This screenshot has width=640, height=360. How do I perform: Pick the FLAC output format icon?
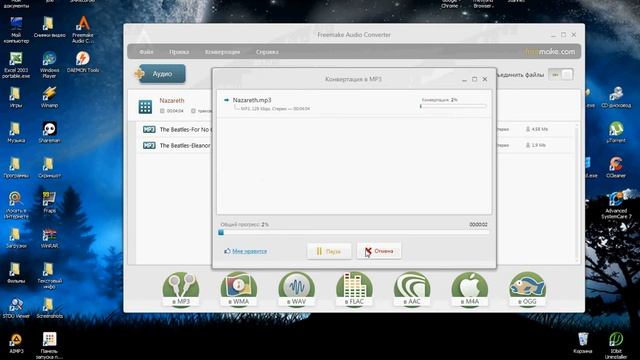(354, 290)
